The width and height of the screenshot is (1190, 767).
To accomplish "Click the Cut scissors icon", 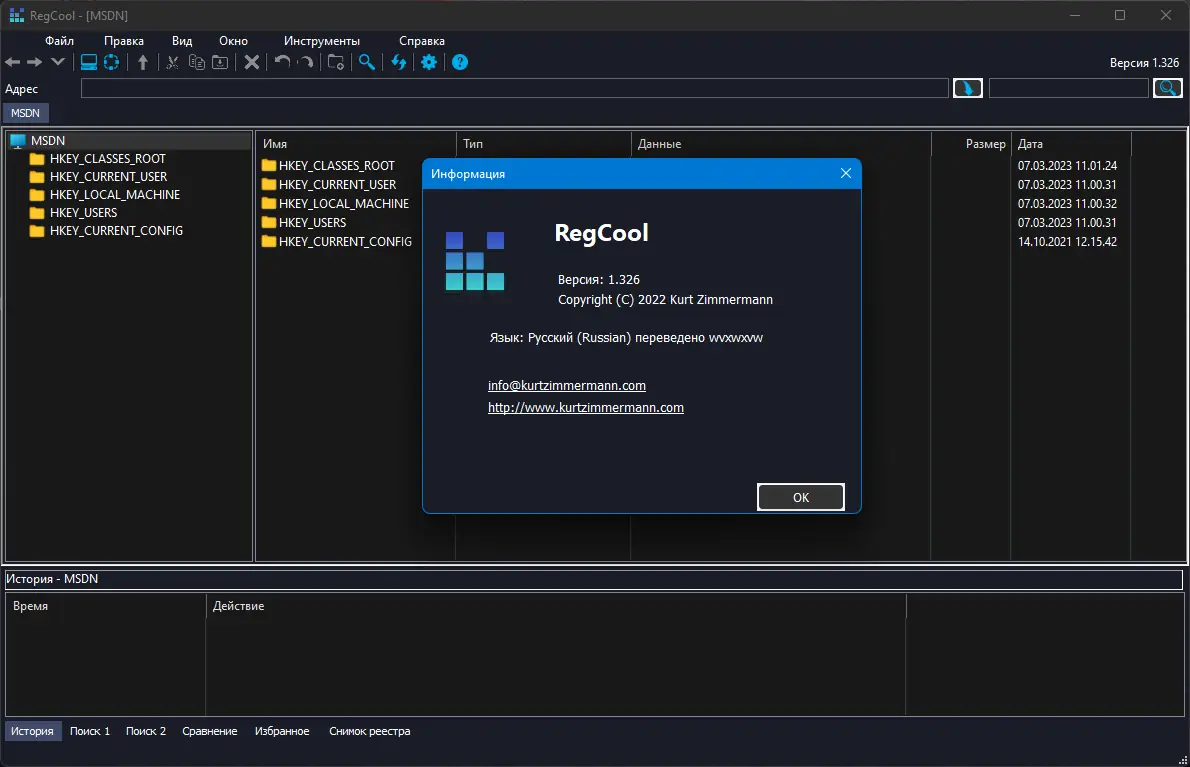I will pos(173,62).
